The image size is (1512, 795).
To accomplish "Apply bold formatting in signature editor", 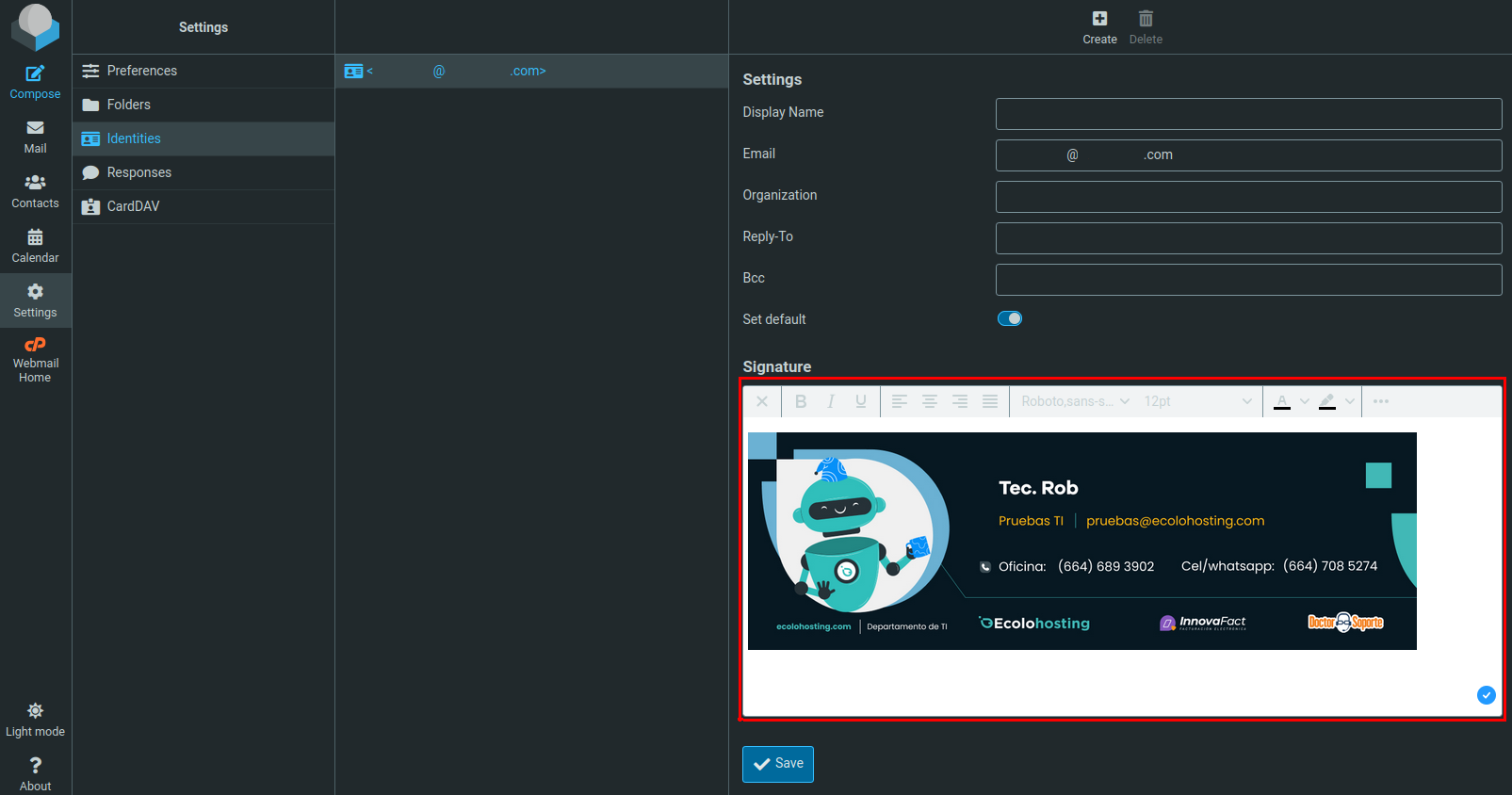I will click(801, 401).
